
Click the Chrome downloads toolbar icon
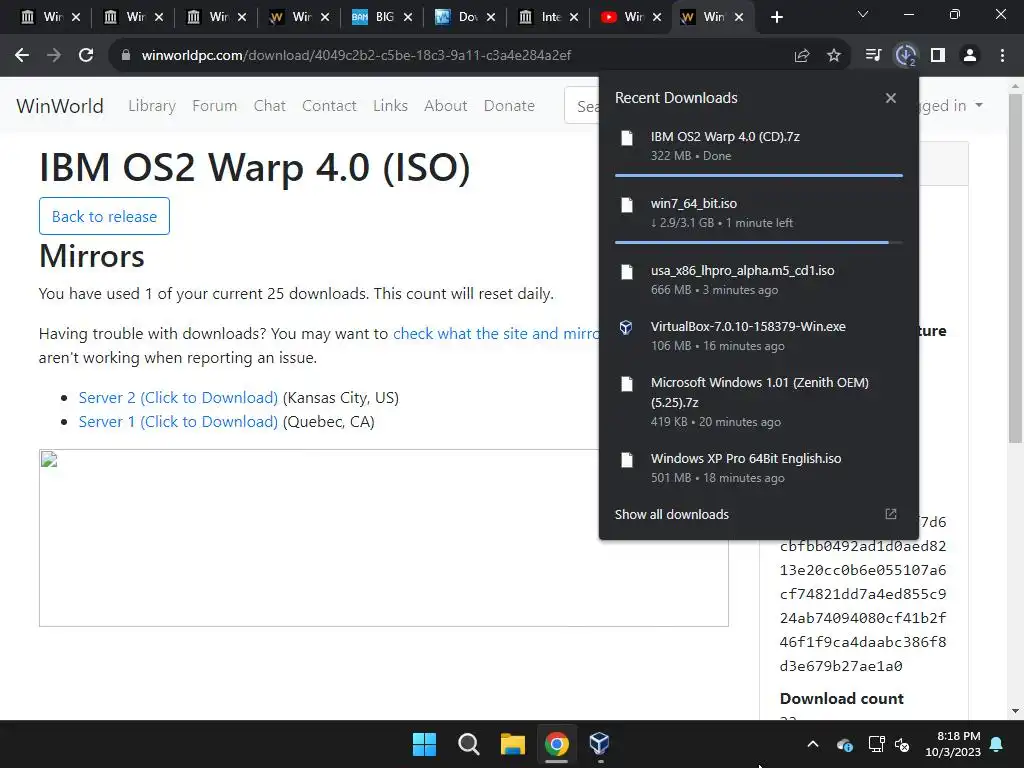coord(906,56)
